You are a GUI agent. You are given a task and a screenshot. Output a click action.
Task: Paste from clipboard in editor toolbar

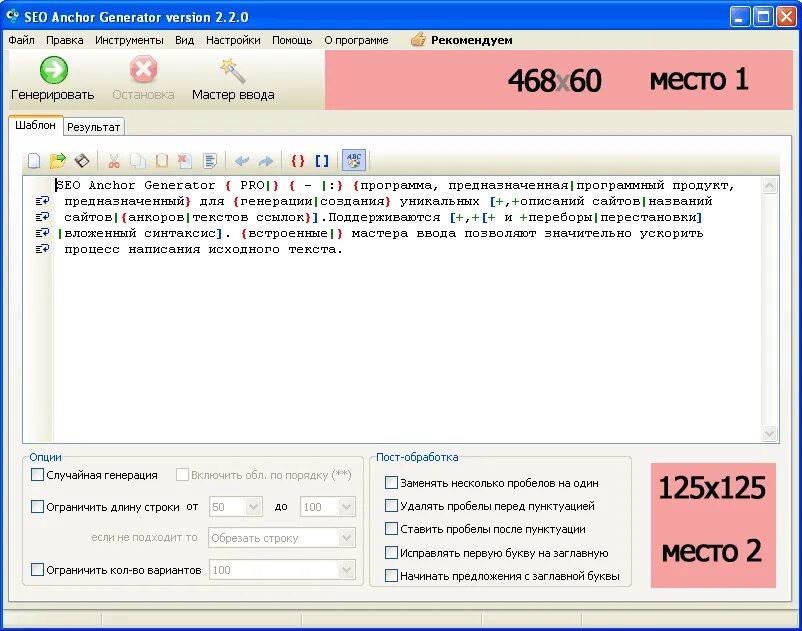(x=162, y=161)
